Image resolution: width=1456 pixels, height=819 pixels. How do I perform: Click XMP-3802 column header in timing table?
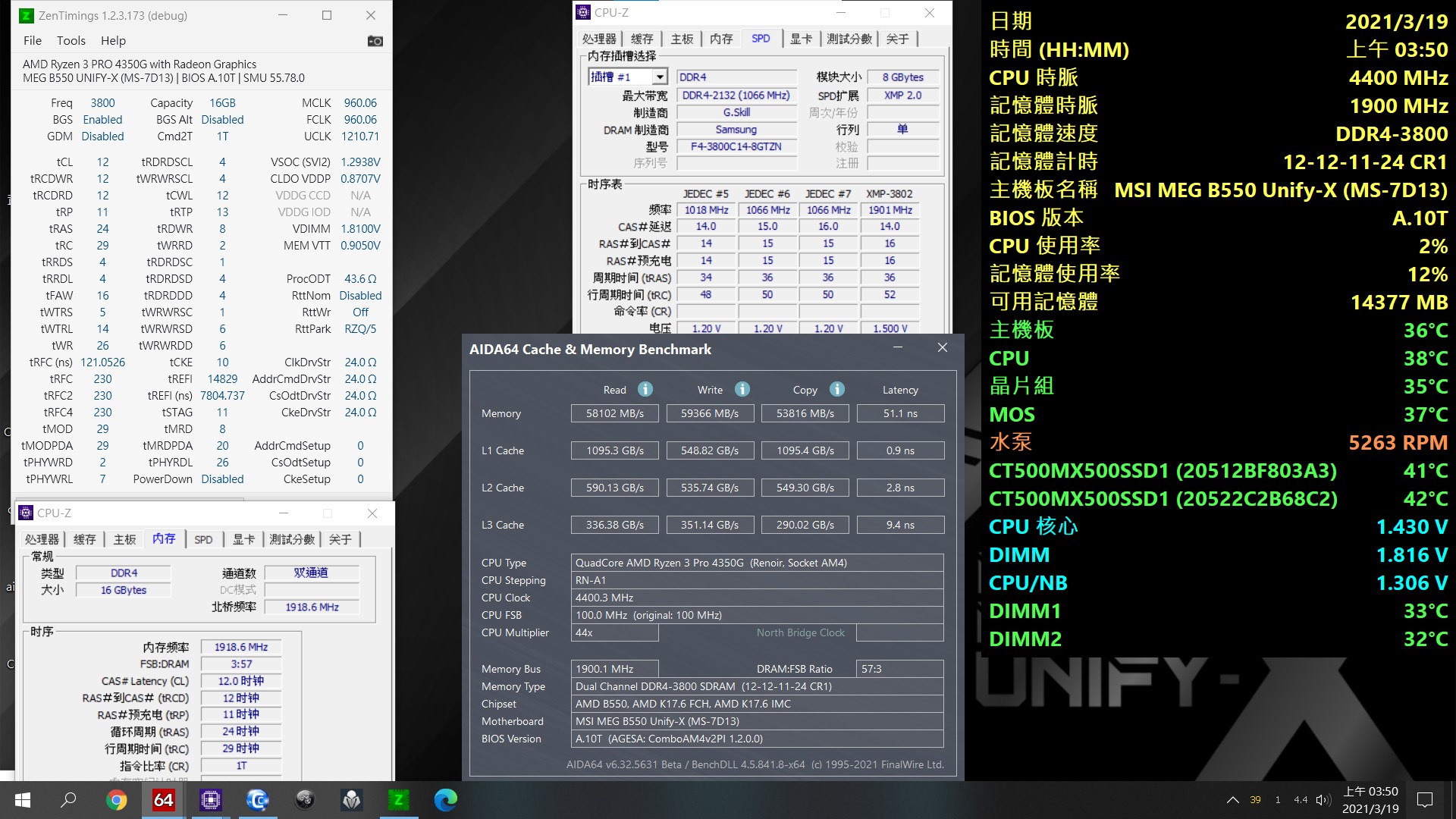pos(890,194)
